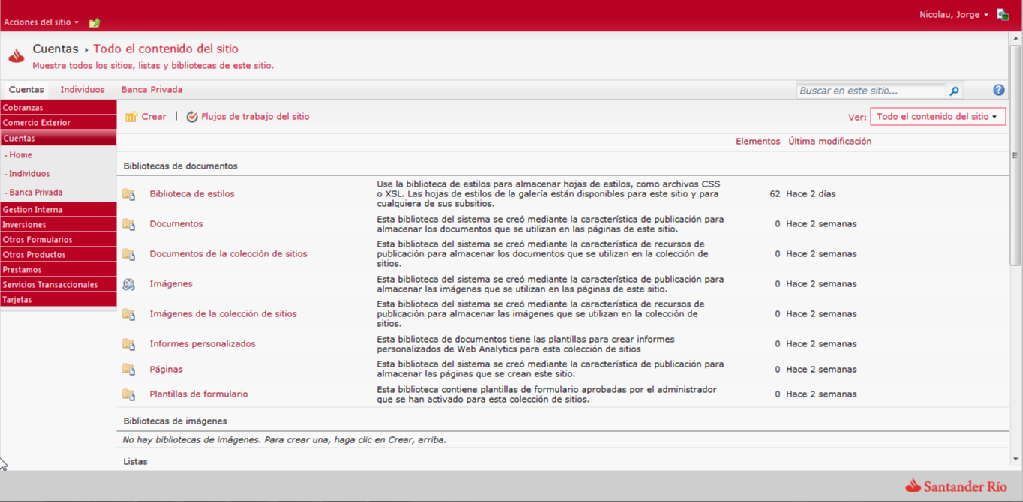Open the Biblioteca de estilos link

coord(192,194)
